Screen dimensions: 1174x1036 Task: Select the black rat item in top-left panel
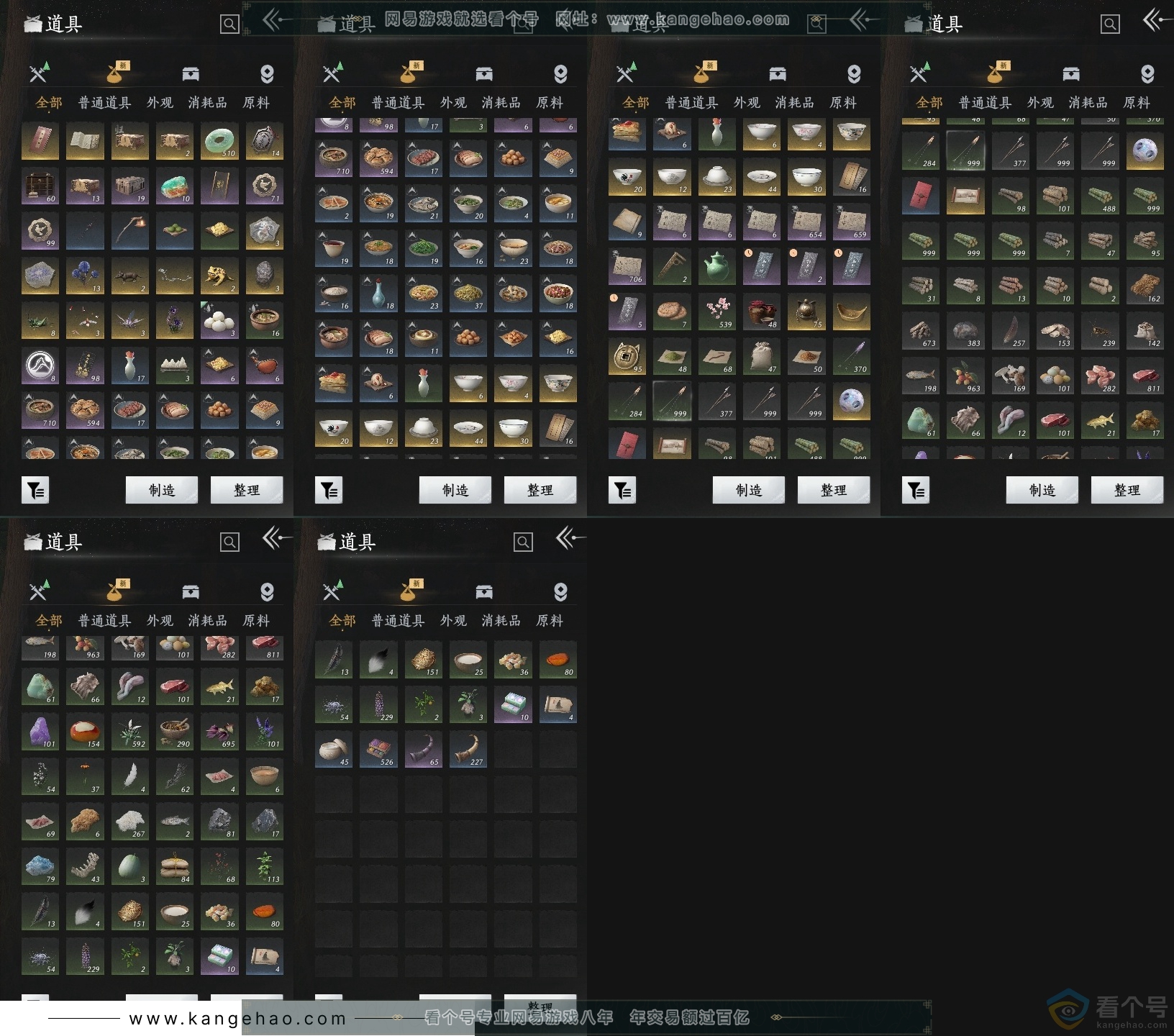(130, 276)
